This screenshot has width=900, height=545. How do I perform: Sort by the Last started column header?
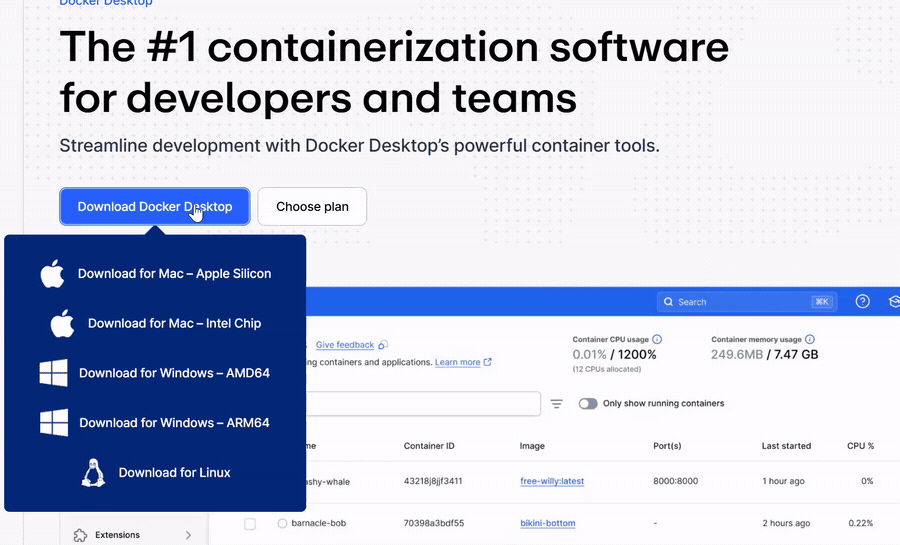[x=786, y=446]
